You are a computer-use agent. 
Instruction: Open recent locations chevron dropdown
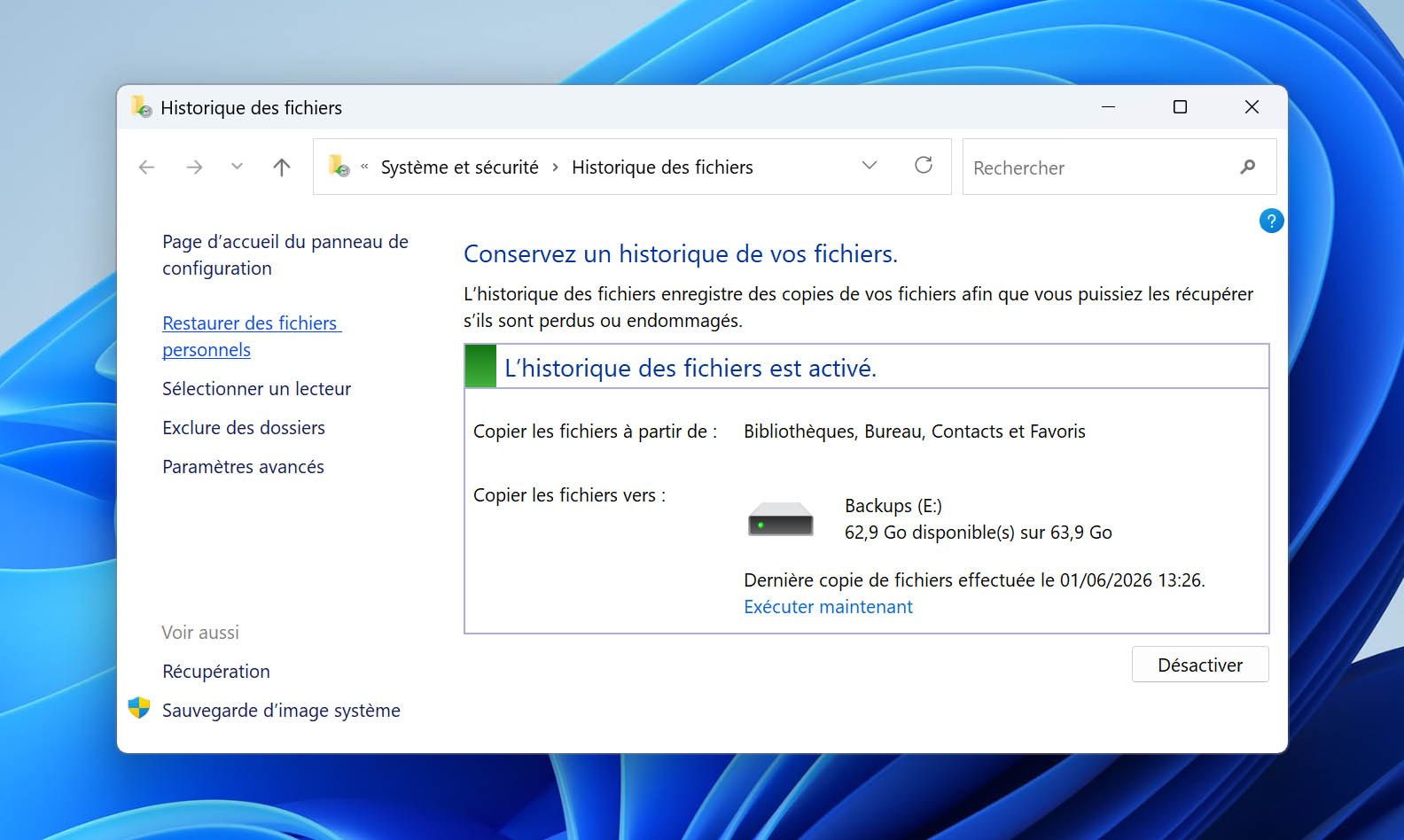tap(237, 166)
